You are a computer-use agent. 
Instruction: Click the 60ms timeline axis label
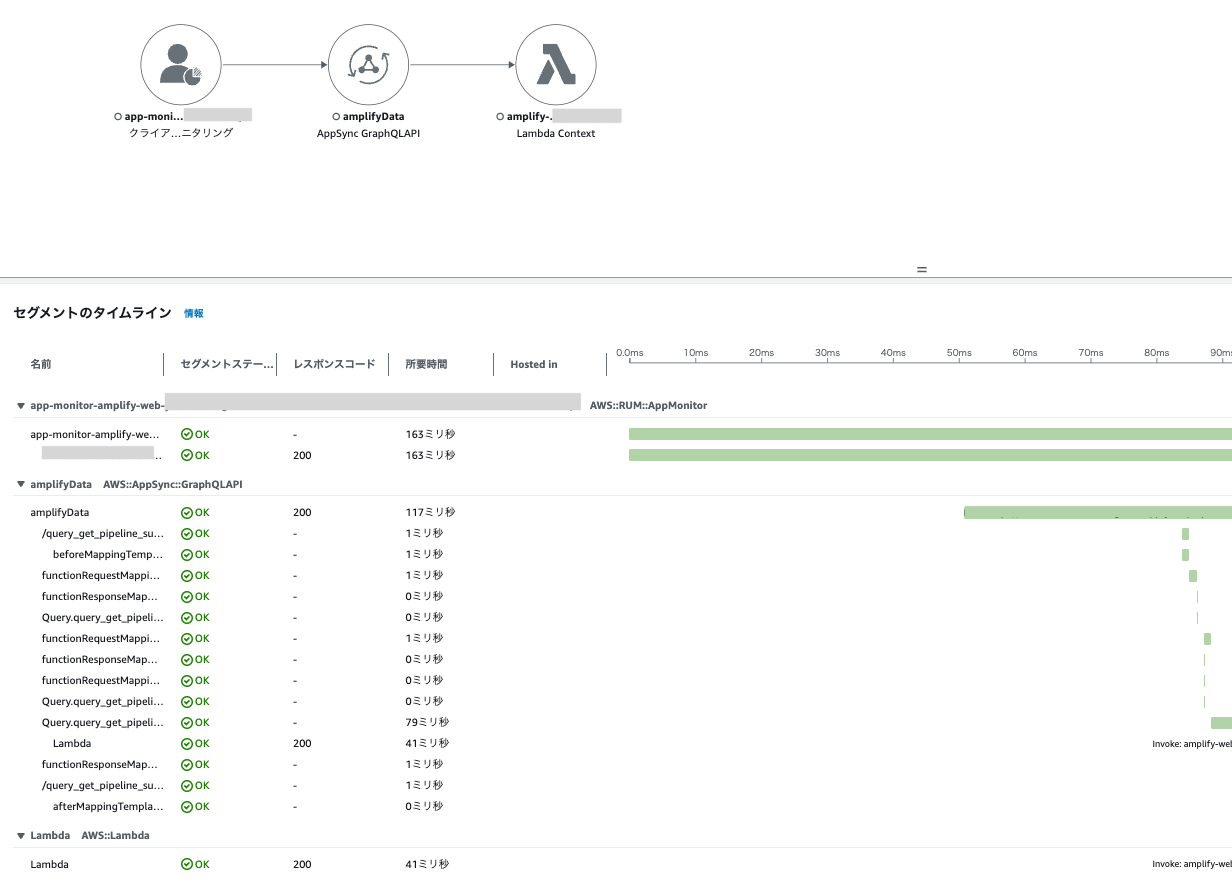1025,353
